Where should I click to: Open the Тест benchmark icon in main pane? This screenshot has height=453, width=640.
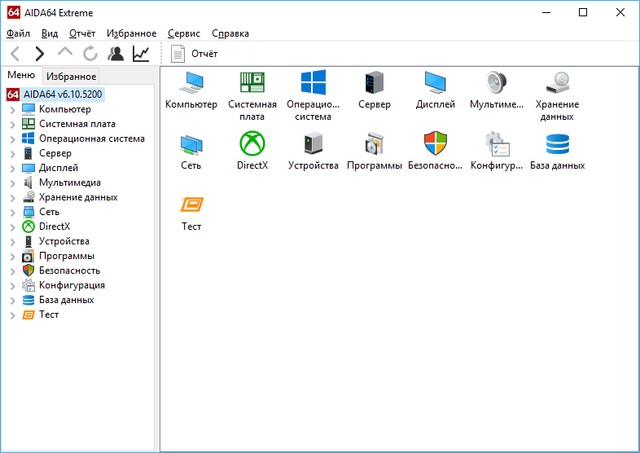pos(191,205)
